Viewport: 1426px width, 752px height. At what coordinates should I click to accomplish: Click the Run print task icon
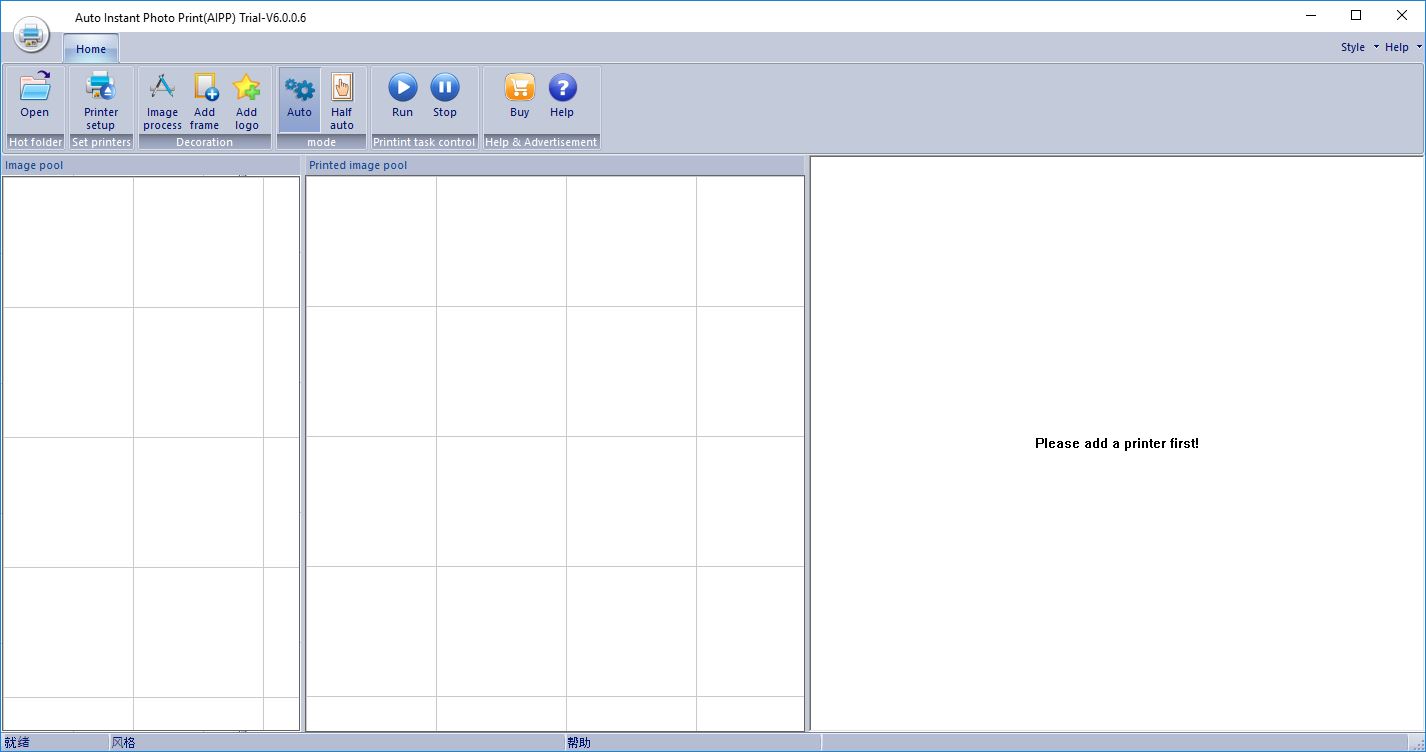coord(402,95)
